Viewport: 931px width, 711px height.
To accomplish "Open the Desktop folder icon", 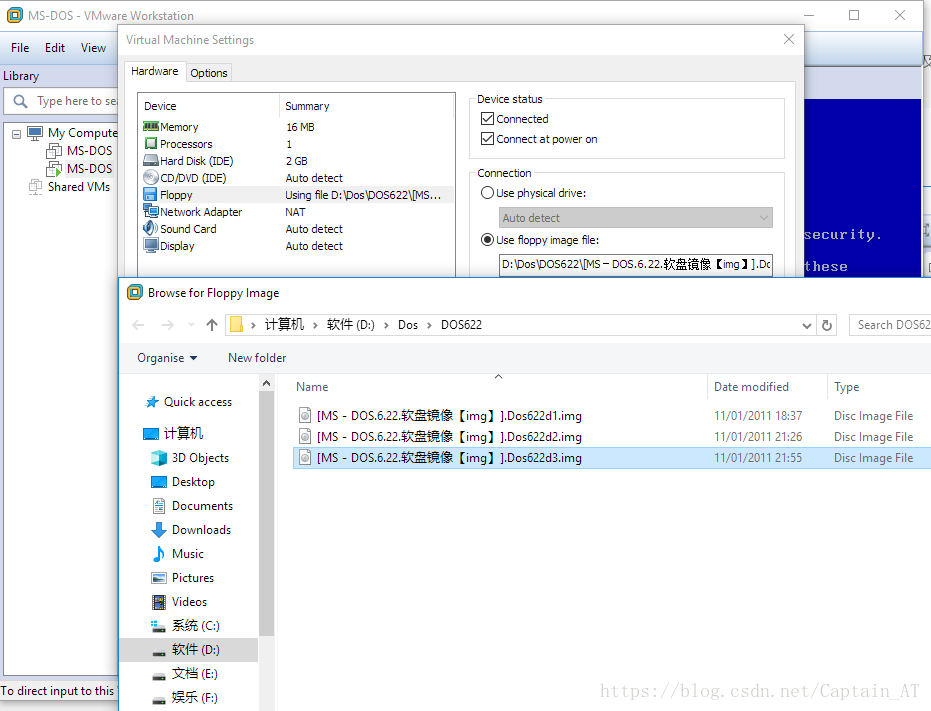I will tap(159, 482).
